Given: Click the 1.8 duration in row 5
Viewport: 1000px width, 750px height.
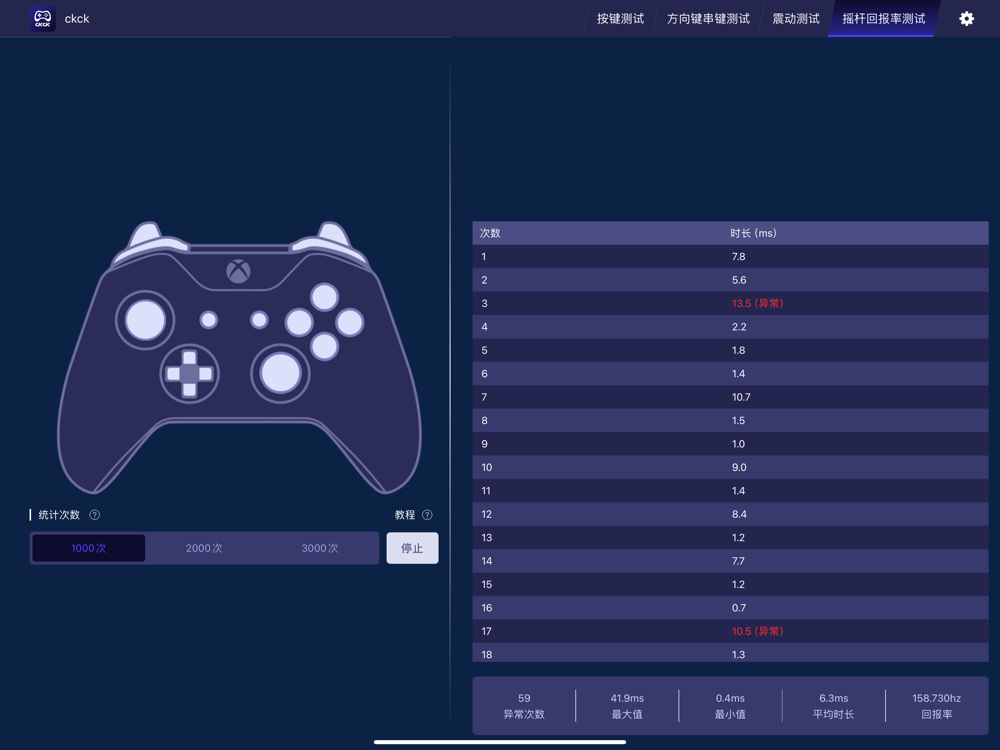Looking at the screenshot, I should pos(739,350).
